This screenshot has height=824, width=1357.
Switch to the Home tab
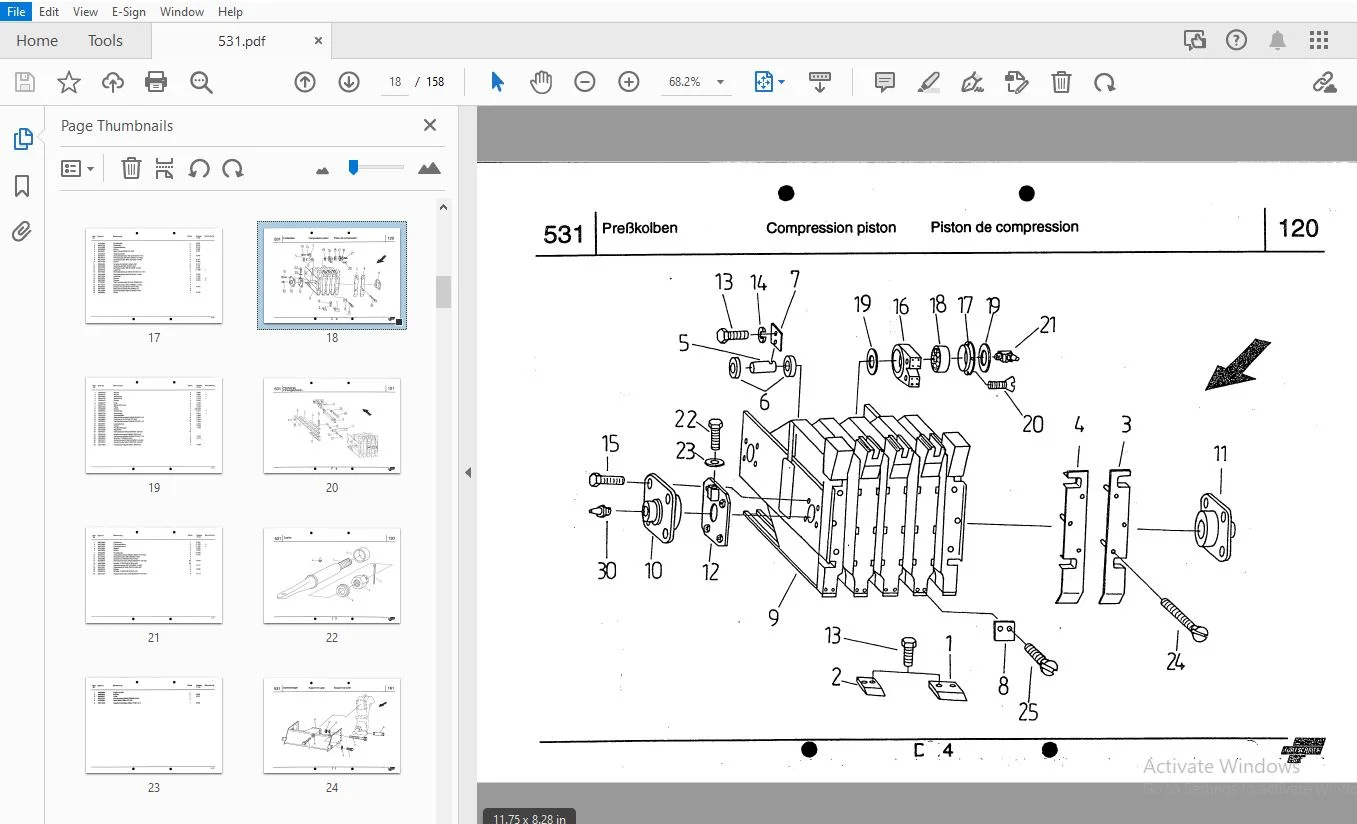(37, 41)
